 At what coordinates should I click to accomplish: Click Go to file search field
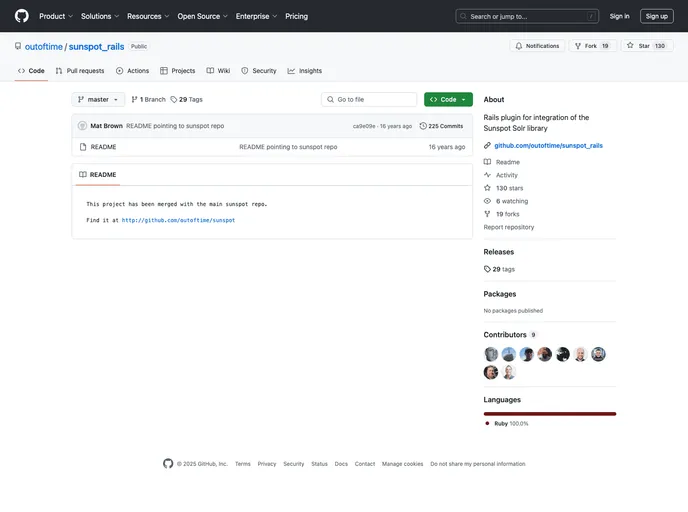tap(369, 100)
